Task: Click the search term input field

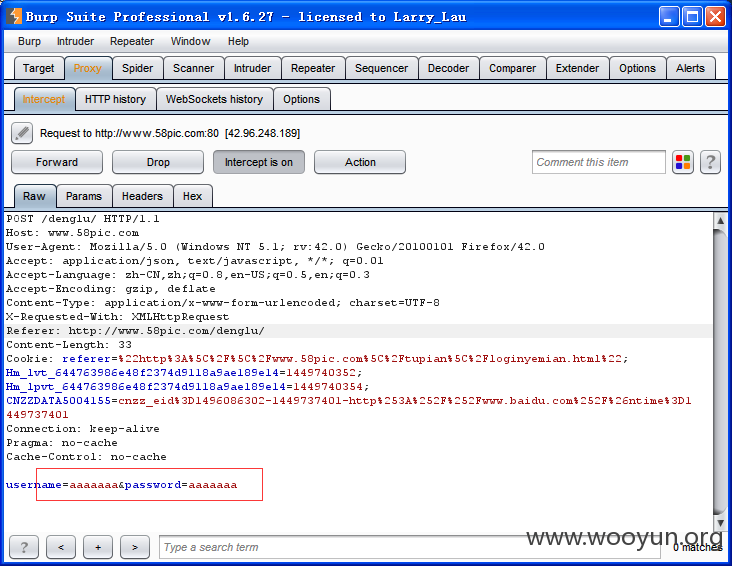Action: 409,547
